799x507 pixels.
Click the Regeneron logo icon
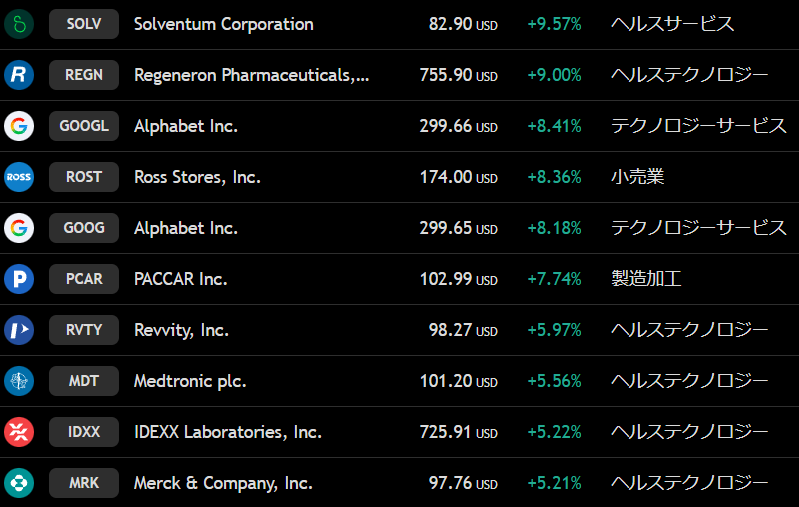click(19, 75)
